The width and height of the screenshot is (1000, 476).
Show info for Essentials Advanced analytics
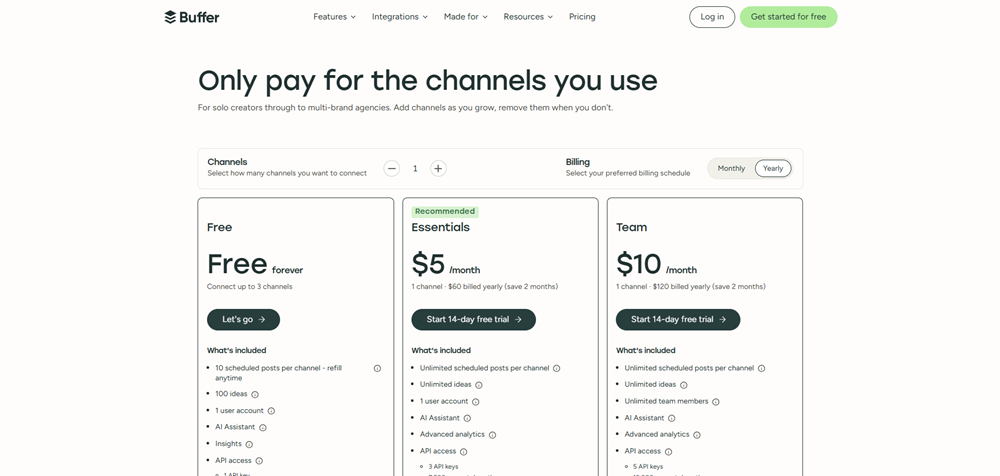[x=492, y=435]
